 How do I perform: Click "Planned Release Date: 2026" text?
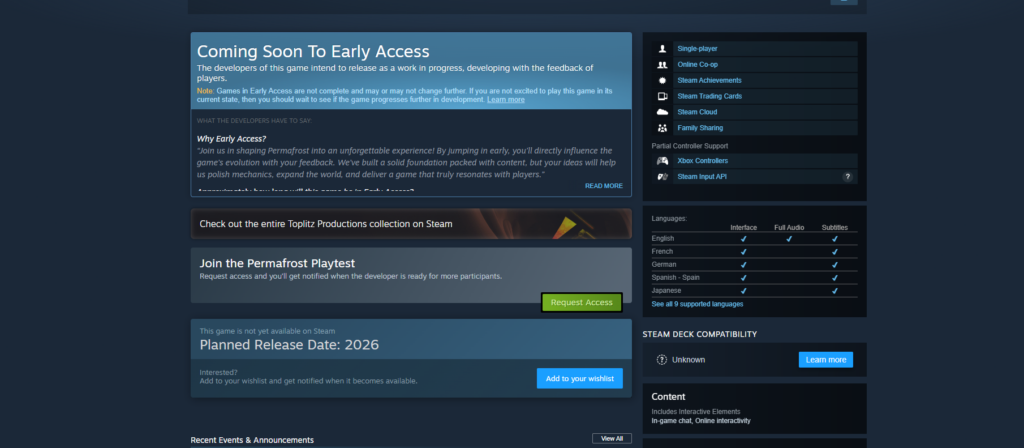click(x=289, y=345)
